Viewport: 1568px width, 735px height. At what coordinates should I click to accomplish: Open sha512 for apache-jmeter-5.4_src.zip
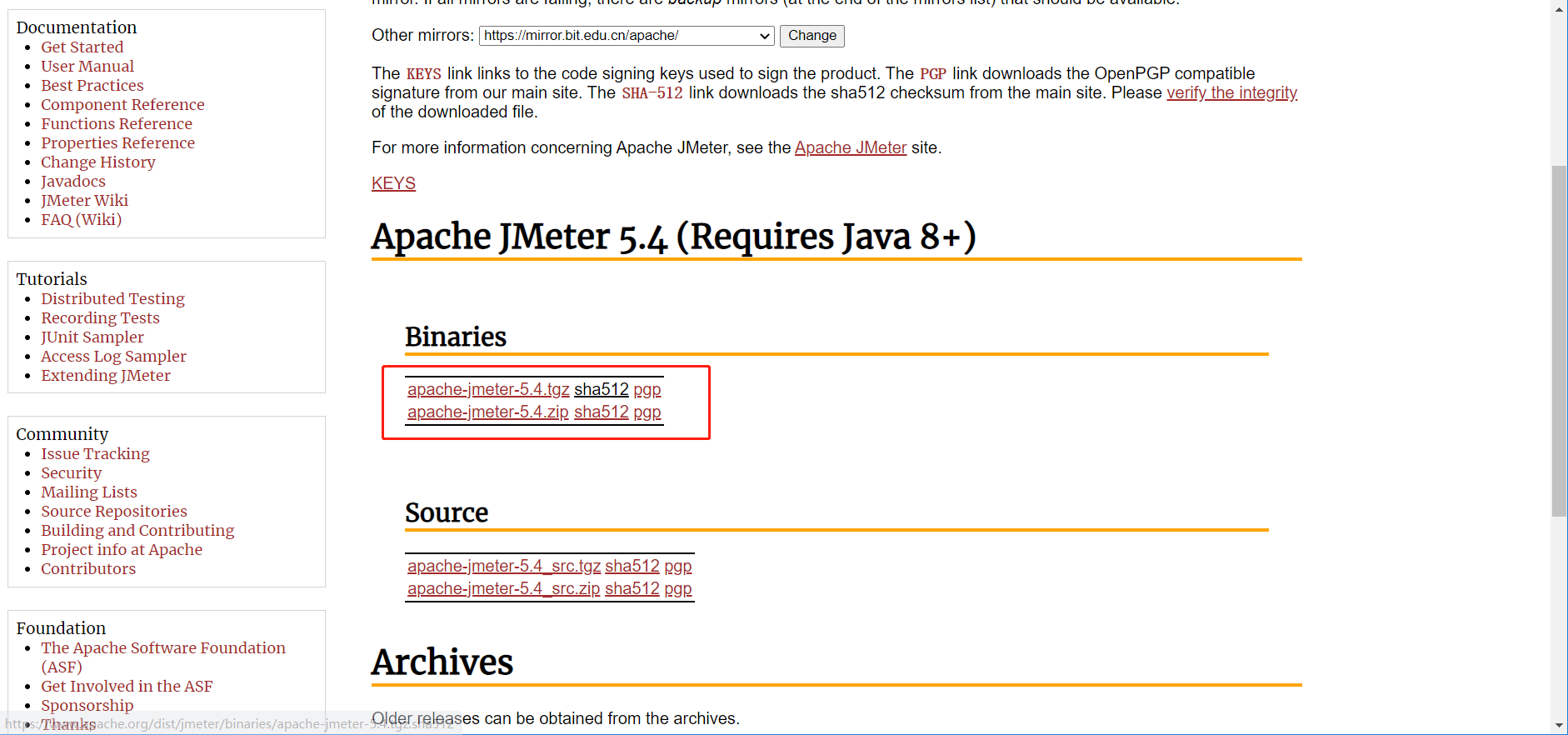(632, 588)
